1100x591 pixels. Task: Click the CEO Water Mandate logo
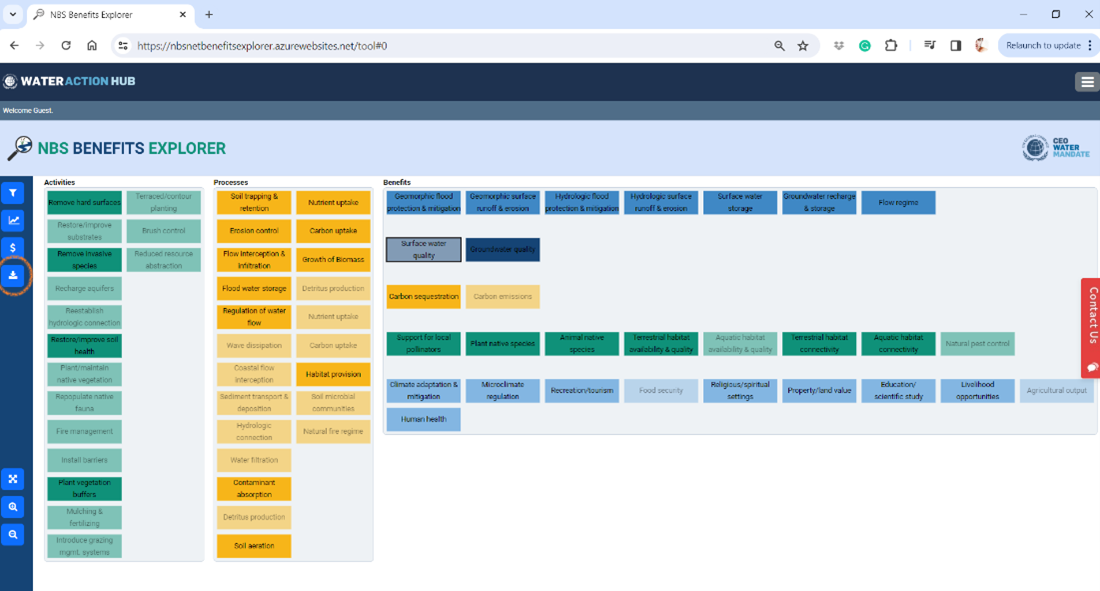[x=1056, y=148]
